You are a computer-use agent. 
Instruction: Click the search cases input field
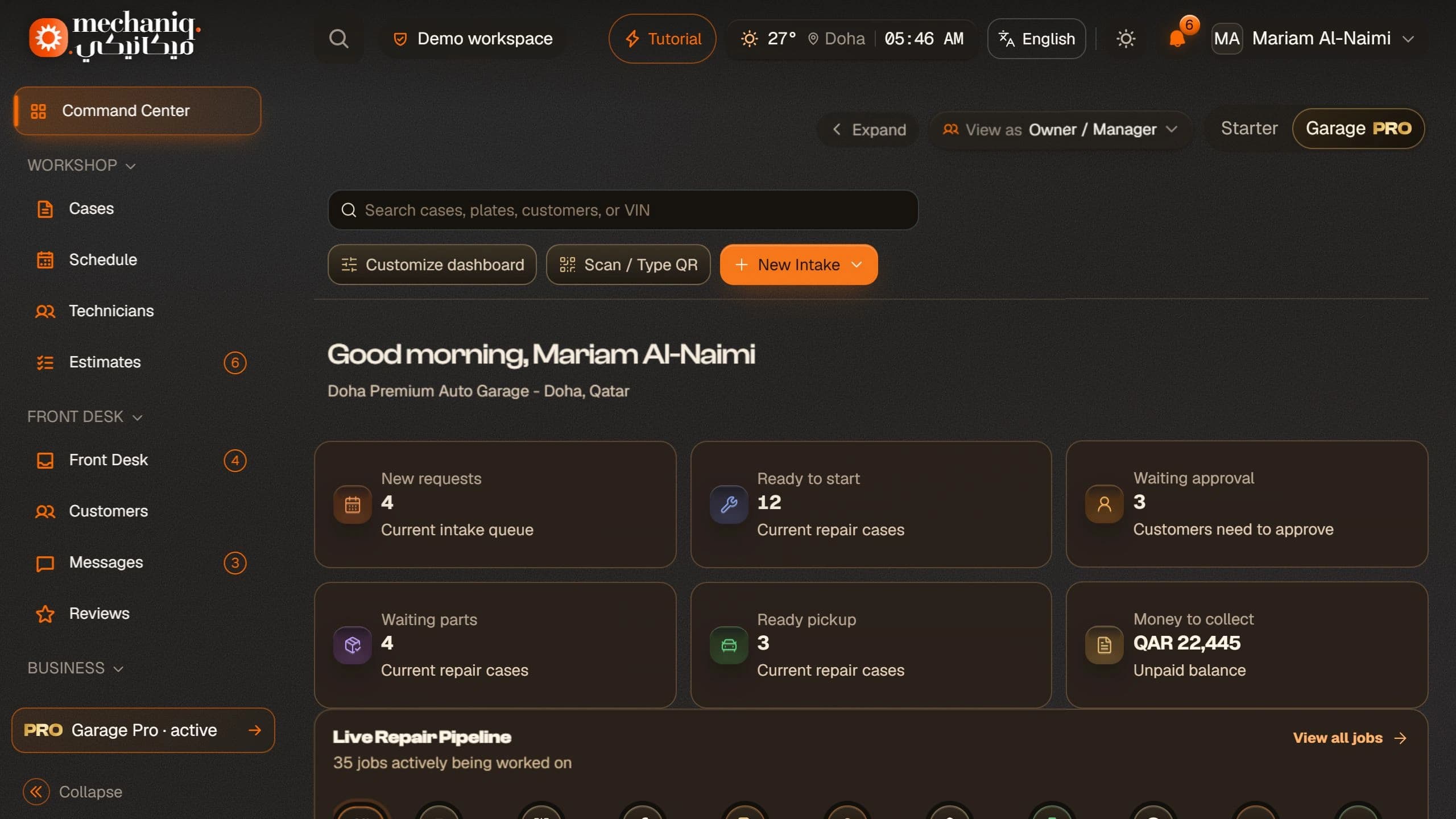click(x=623, y=210)
